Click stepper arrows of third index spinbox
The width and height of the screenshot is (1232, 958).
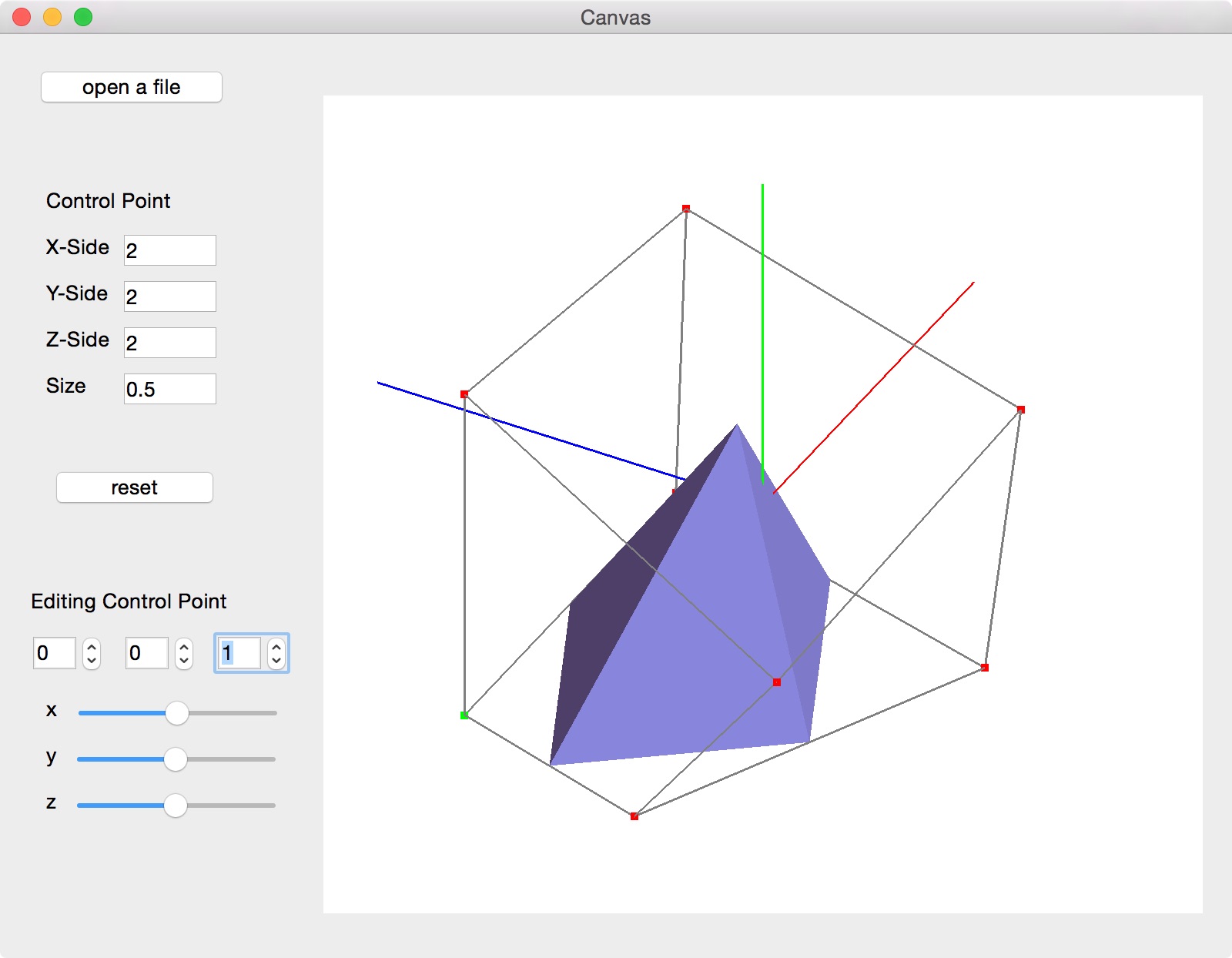(276, 654)
